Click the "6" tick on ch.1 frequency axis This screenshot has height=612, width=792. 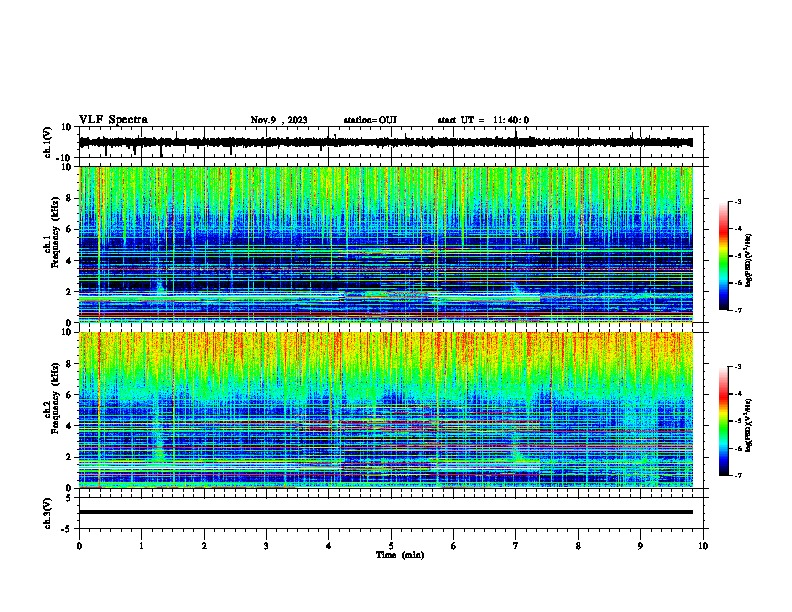point(69,230)
